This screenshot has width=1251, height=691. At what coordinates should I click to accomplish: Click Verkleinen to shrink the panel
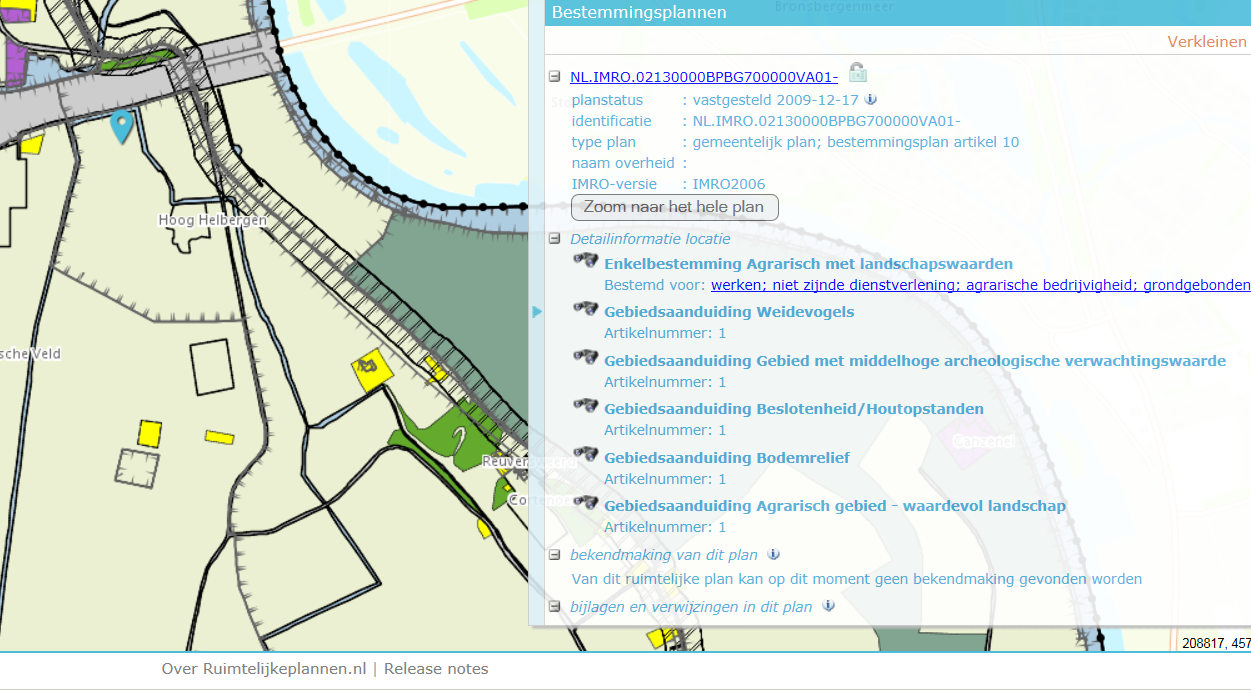[x=1207, y=42]
